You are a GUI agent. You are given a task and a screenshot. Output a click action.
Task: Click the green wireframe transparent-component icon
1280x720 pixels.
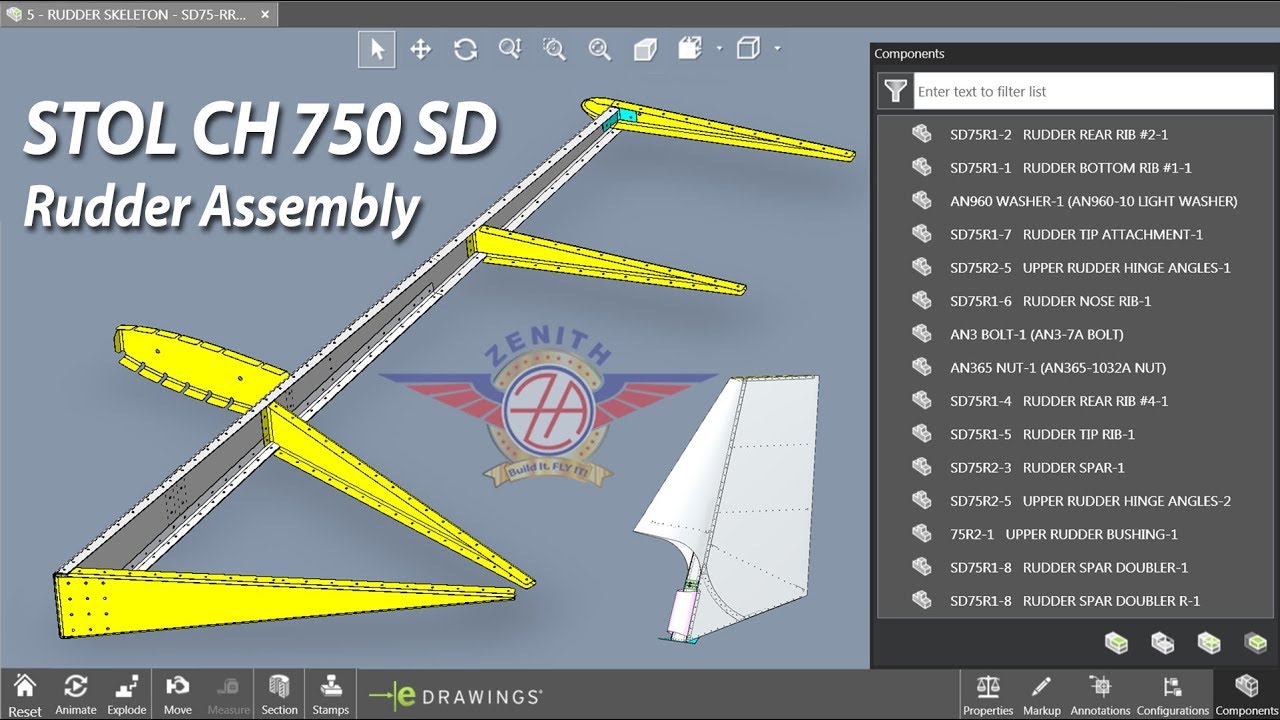click(1209, 642)
